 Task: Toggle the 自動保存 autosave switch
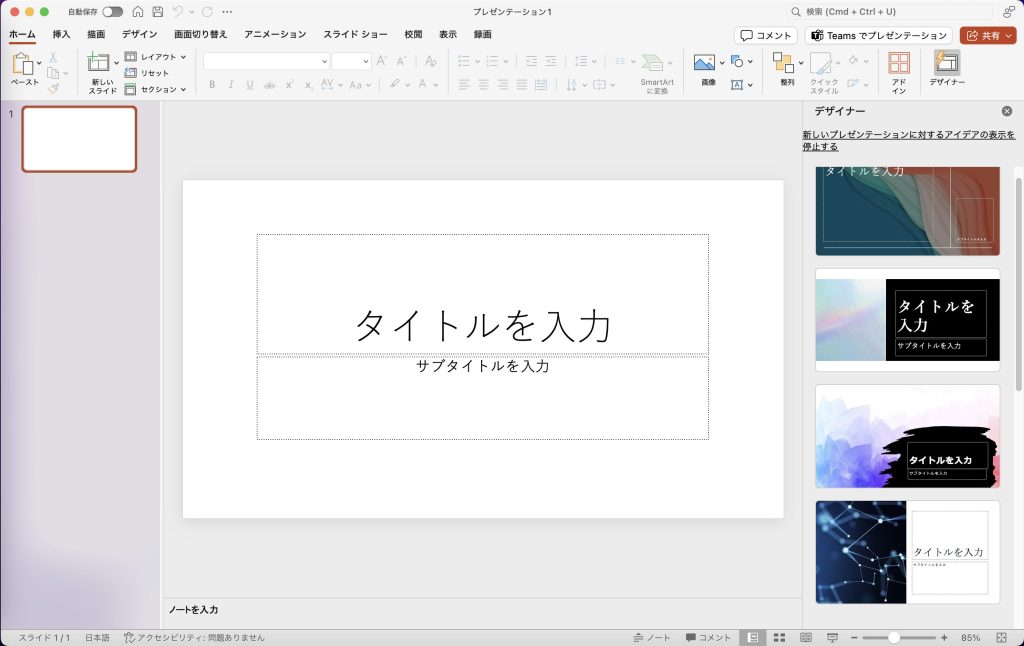(x=112, y=12)
